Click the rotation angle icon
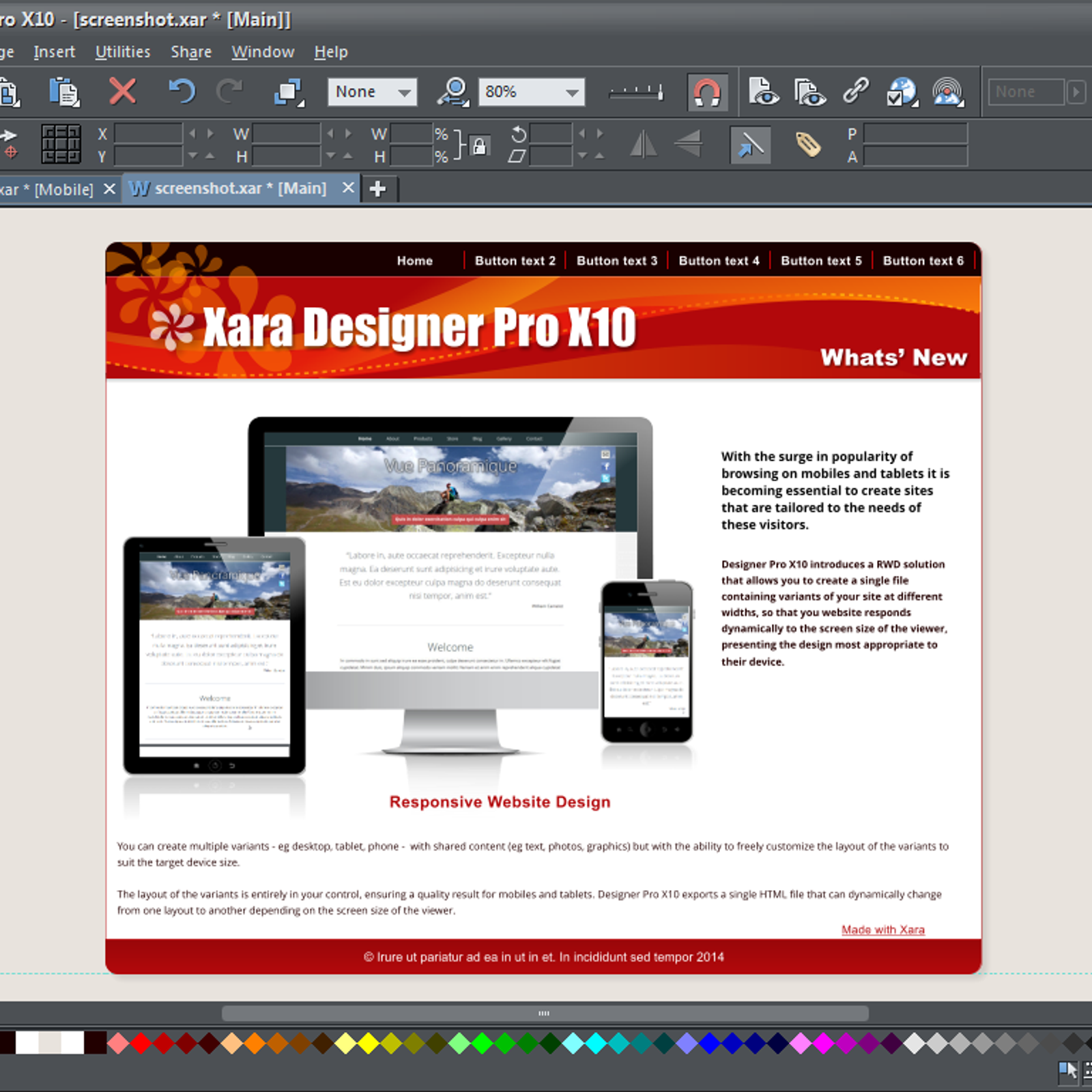Image resolution: width=1092 pixels, height=1092 pixels. coord(519,133)
